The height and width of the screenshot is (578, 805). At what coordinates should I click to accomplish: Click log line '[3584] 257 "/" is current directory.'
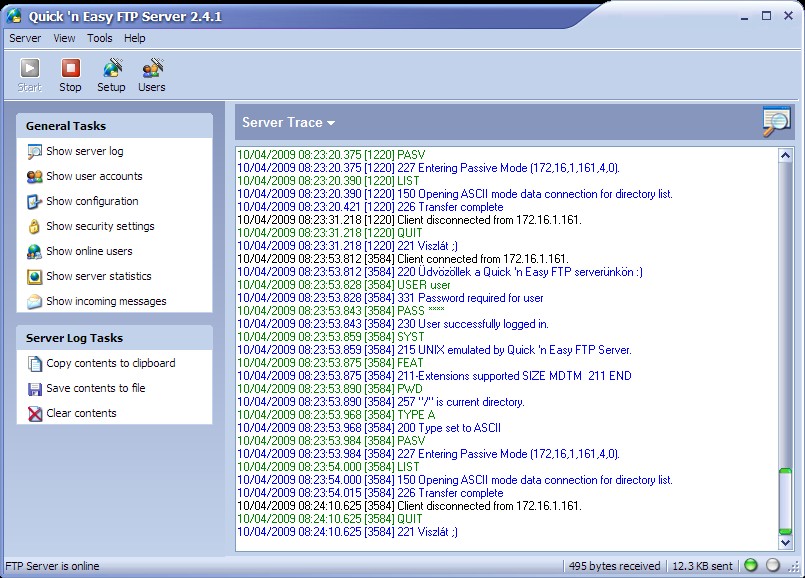coord(381,402)
